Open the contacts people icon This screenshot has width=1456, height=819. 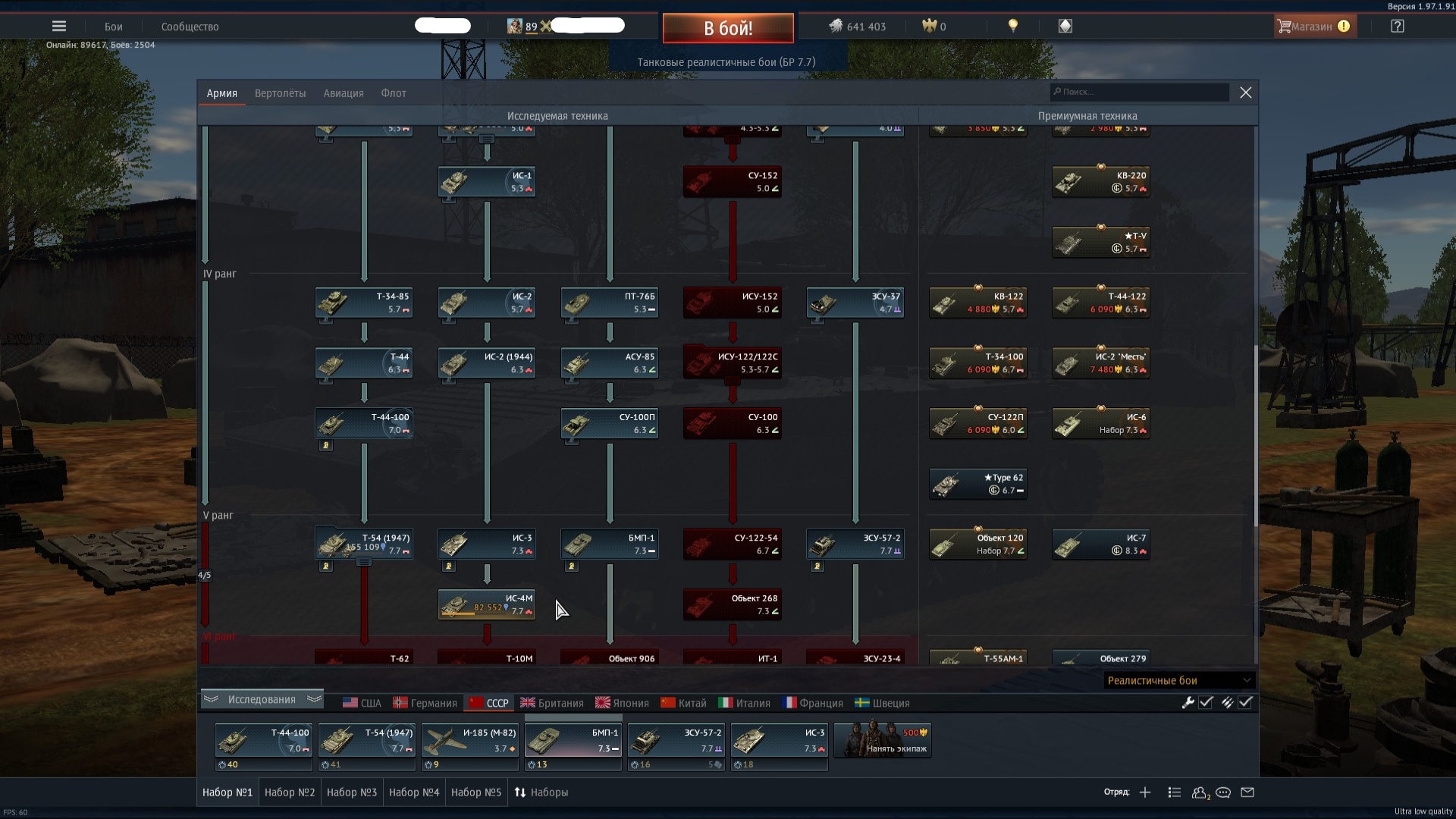tap(1200, 792)
